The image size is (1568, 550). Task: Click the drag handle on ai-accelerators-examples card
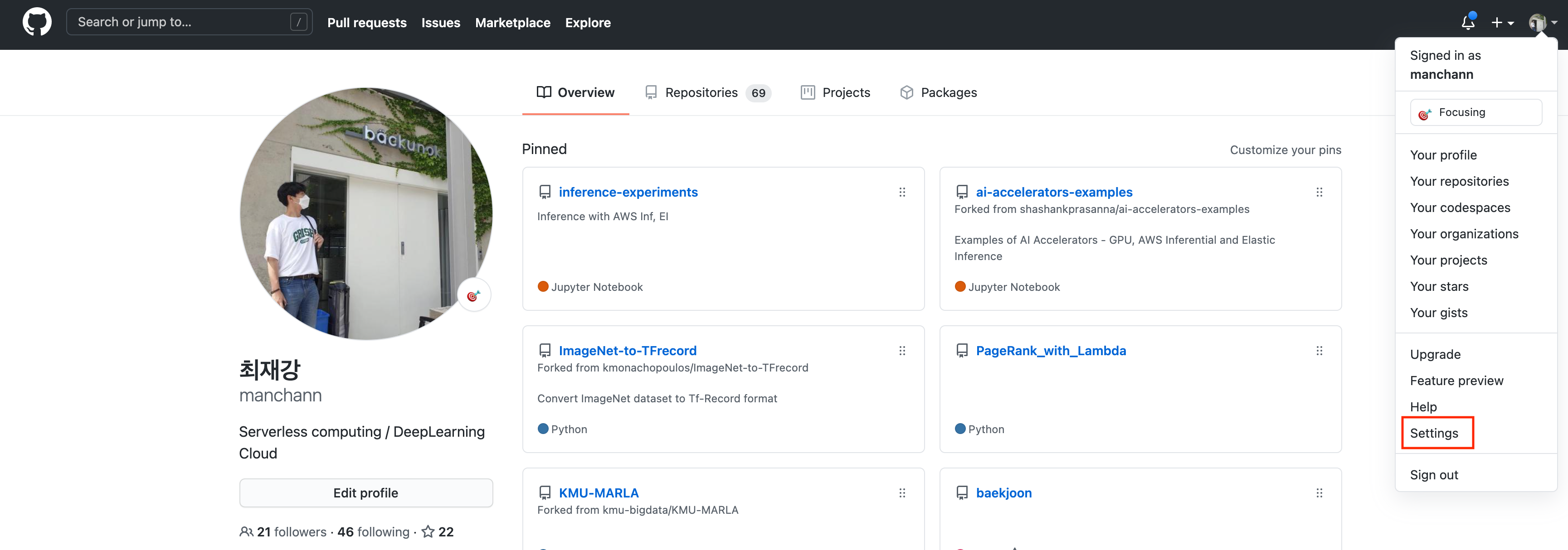[1319, 192]
